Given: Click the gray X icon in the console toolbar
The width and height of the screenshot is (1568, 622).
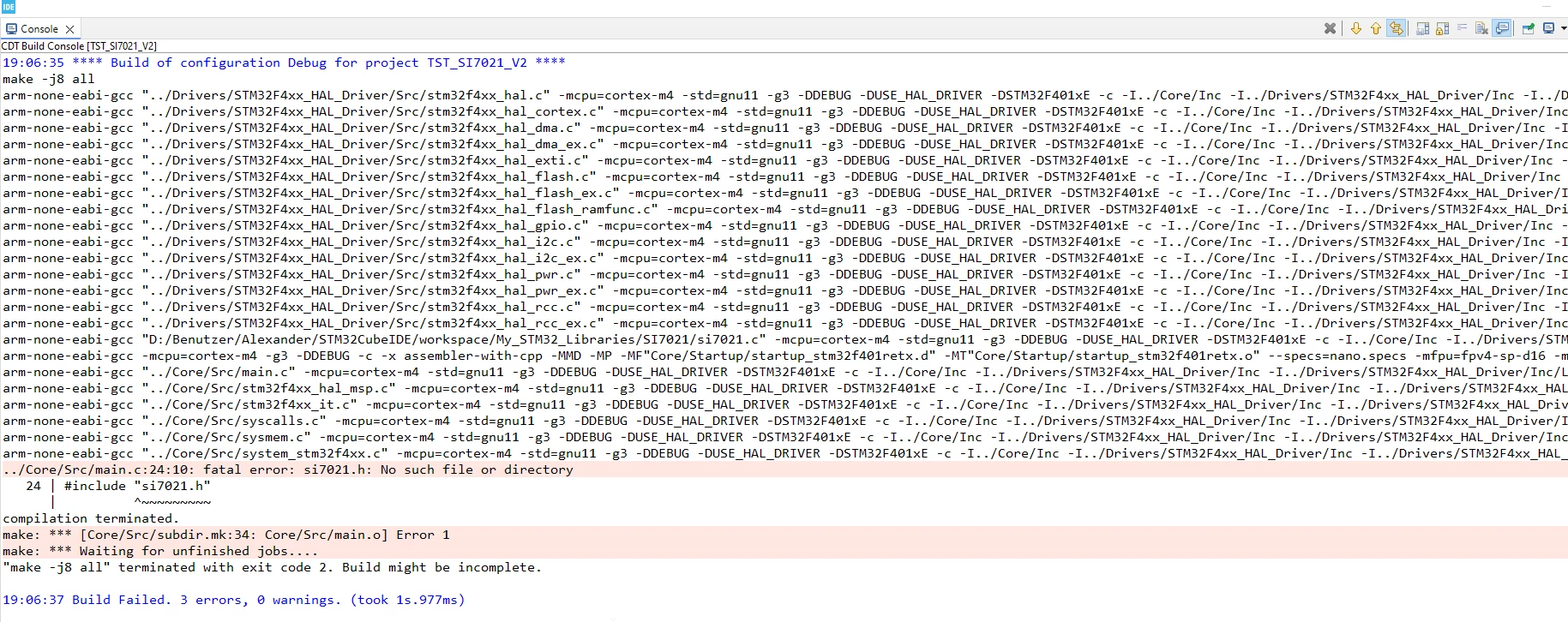Looking at the screenshot, I should pyautogui.click(x=1331, y=28).
